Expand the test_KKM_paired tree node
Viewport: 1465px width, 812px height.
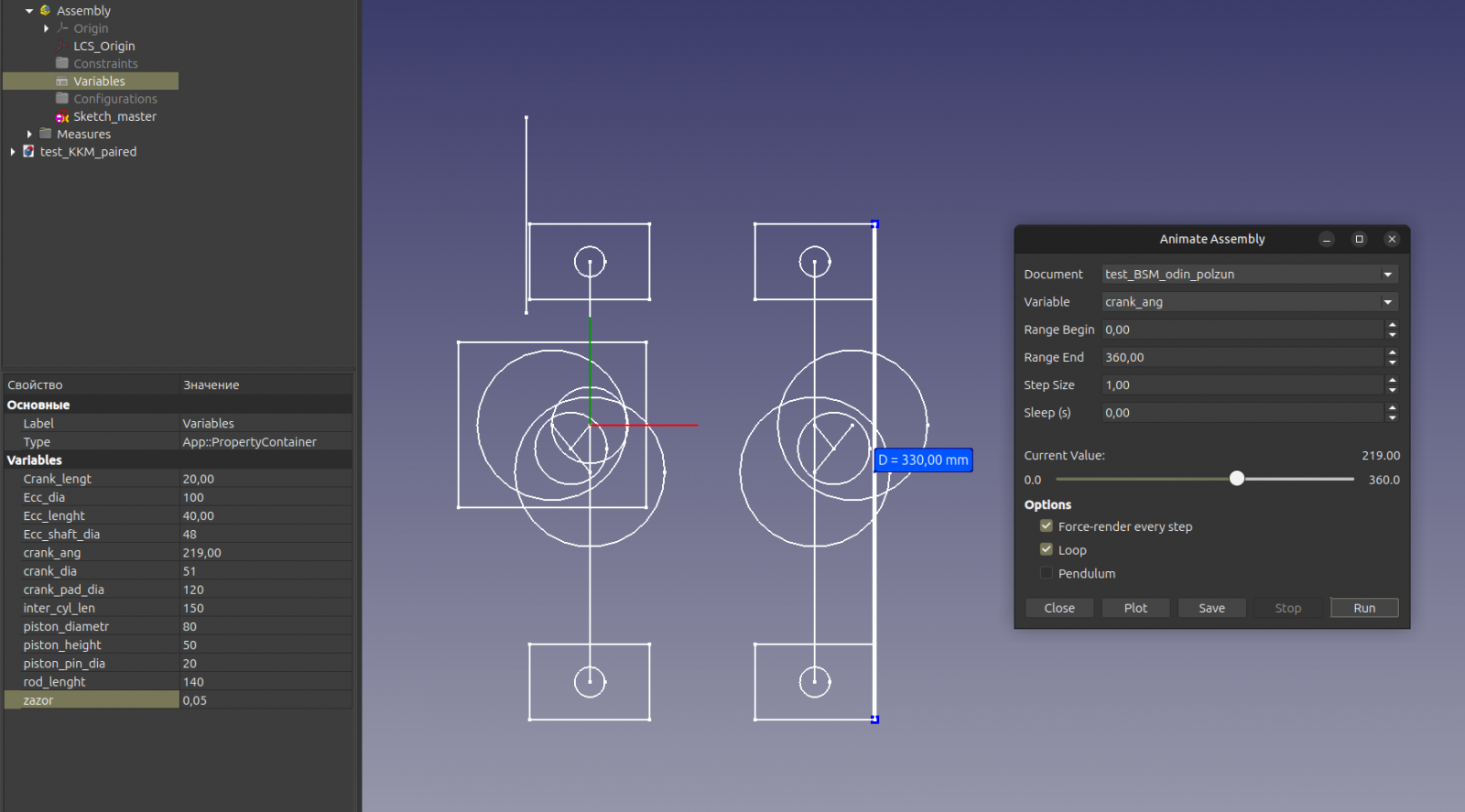(13, 152)
